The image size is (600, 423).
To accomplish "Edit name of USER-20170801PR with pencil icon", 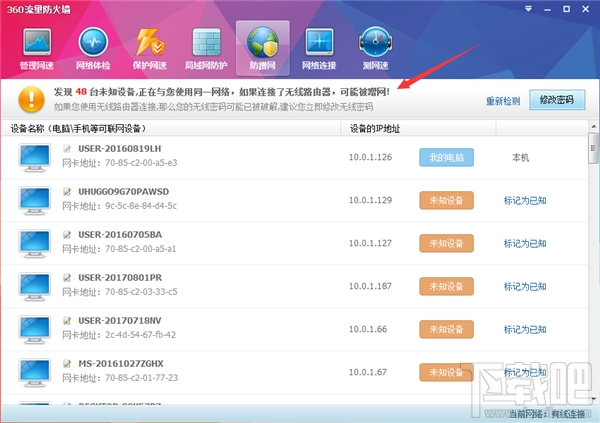I will [x=67, y=278].
